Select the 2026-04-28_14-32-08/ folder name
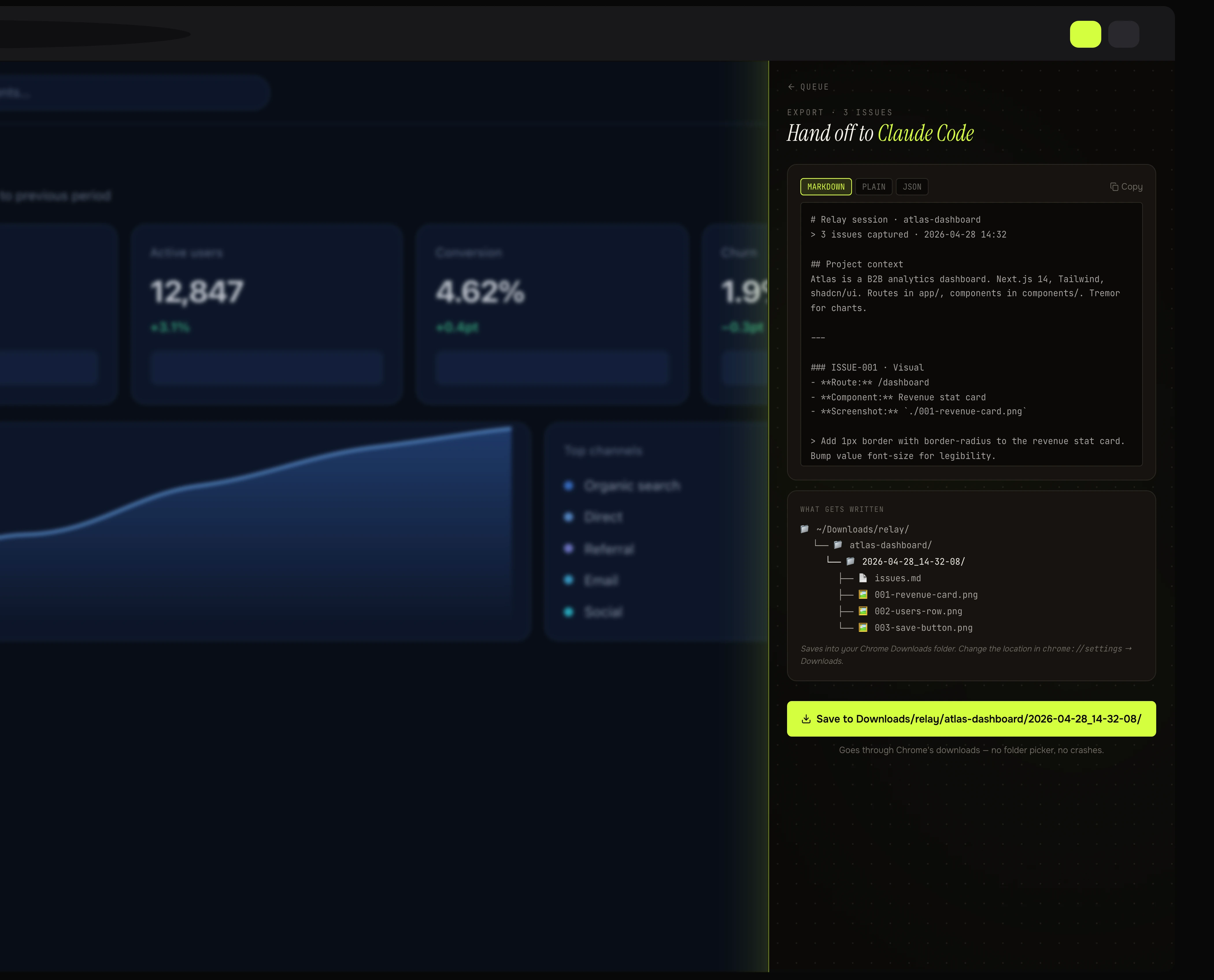This screenshot has height=980, width=1214. click(x=914, y=562)
